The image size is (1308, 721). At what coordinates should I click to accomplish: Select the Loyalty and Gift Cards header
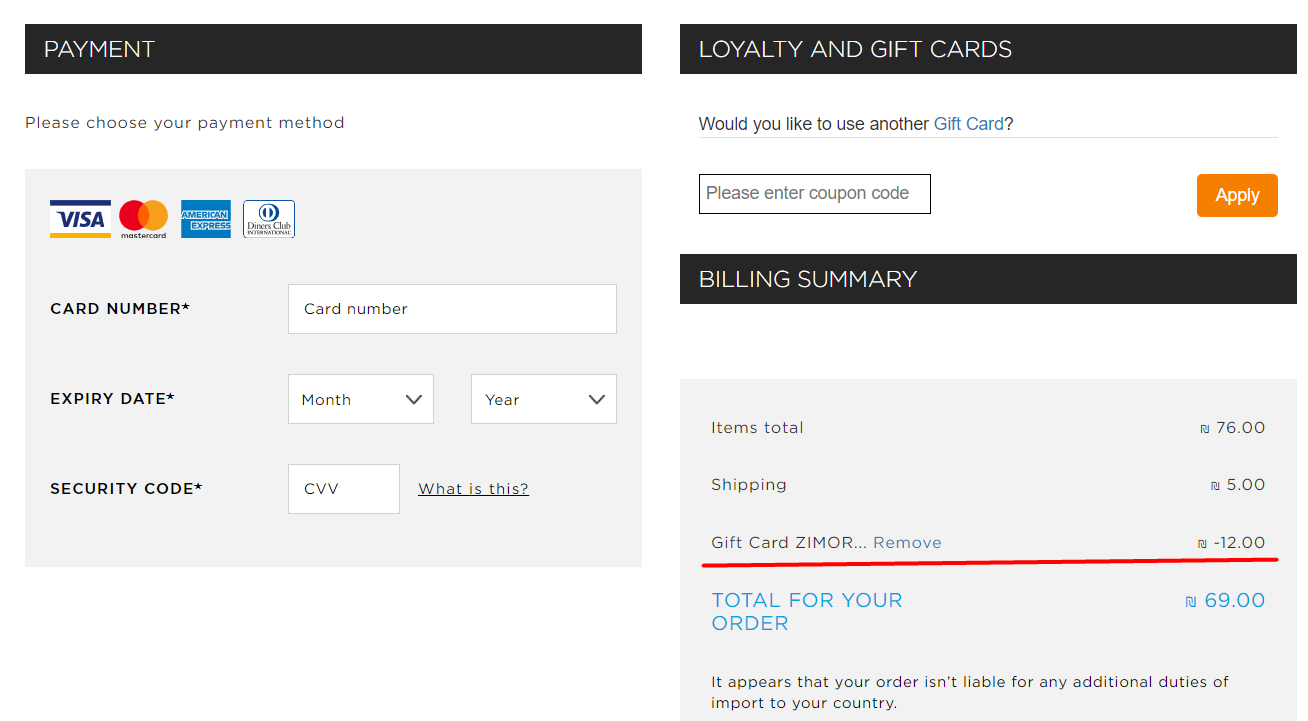coord(988,49)
